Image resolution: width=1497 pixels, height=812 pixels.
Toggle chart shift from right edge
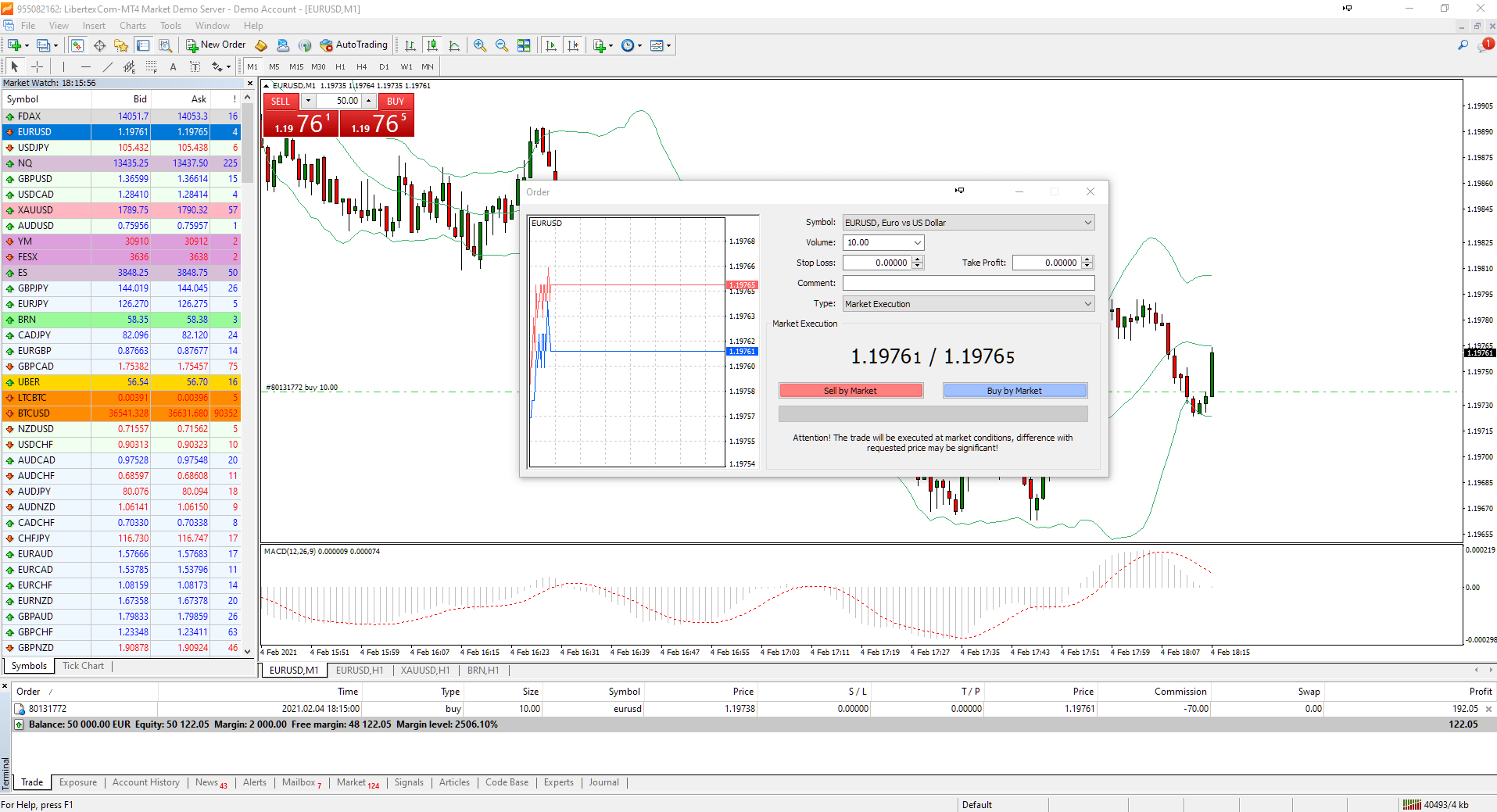[x=574, y=45]
